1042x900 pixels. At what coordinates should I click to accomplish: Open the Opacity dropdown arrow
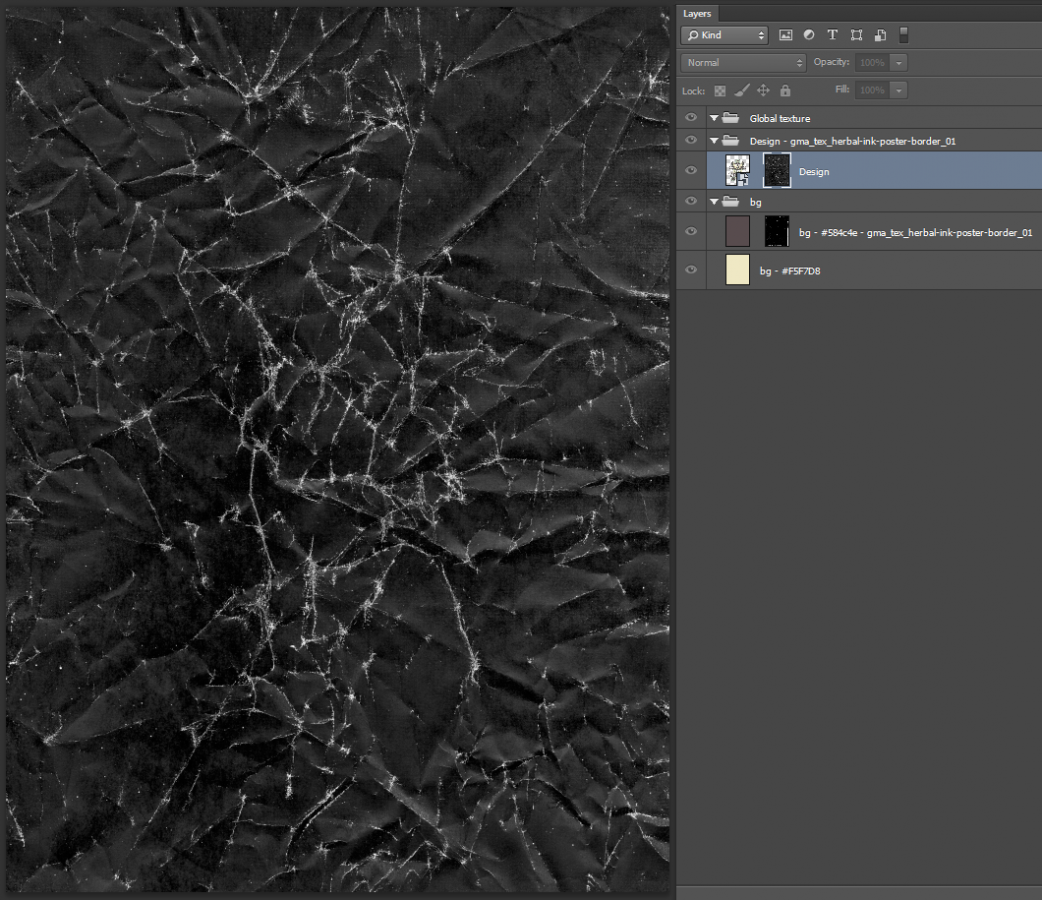tap(898, 62)
